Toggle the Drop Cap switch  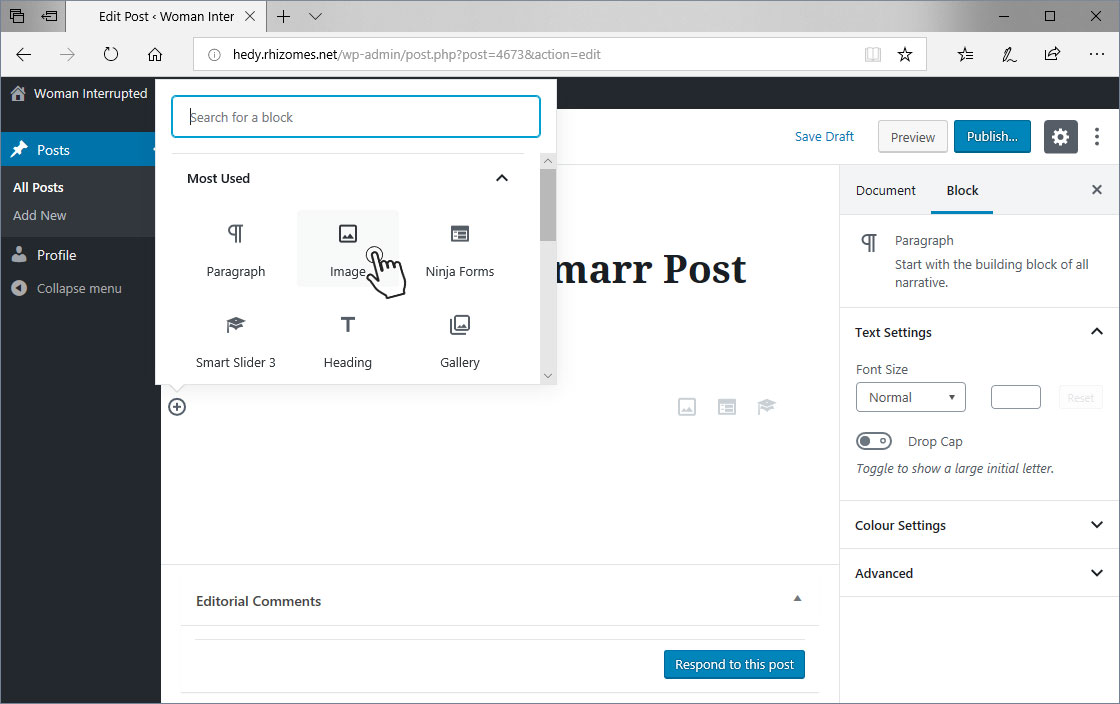pyautogui.click(x=874, y=441)
